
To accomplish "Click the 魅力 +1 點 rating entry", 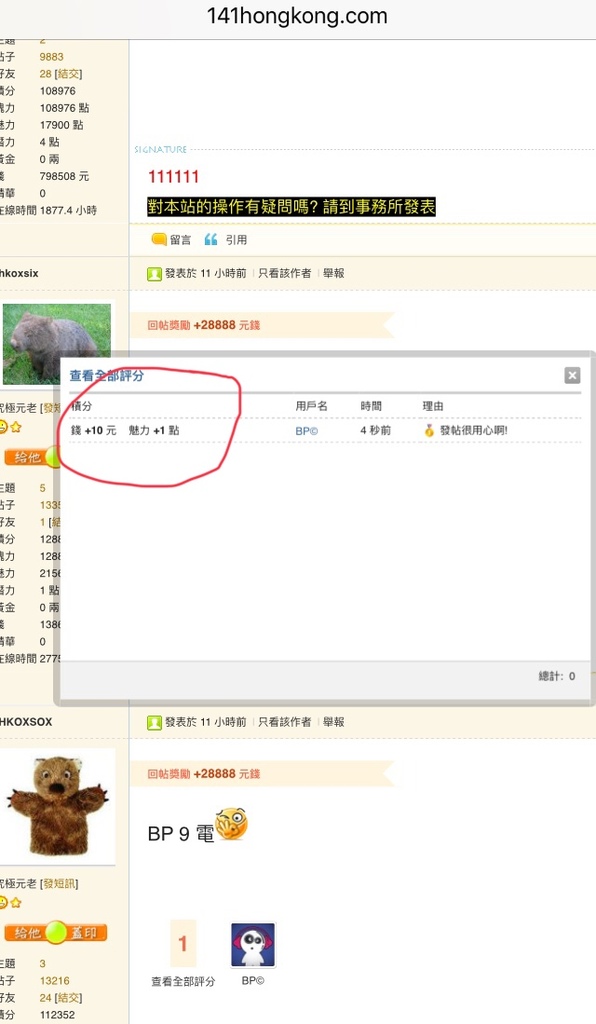I will point(154,430).
